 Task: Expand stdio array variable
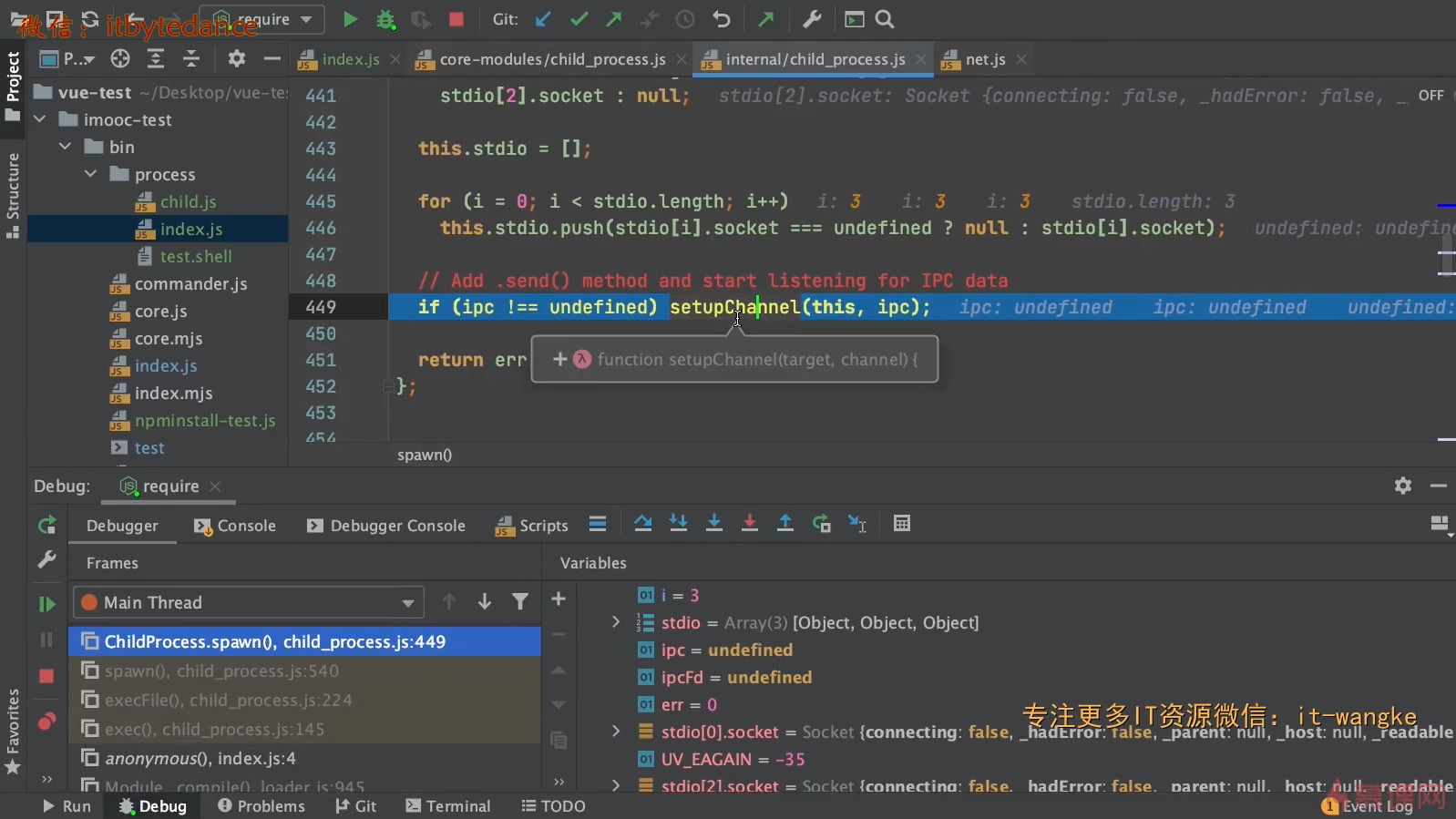(x=616, y=622)
